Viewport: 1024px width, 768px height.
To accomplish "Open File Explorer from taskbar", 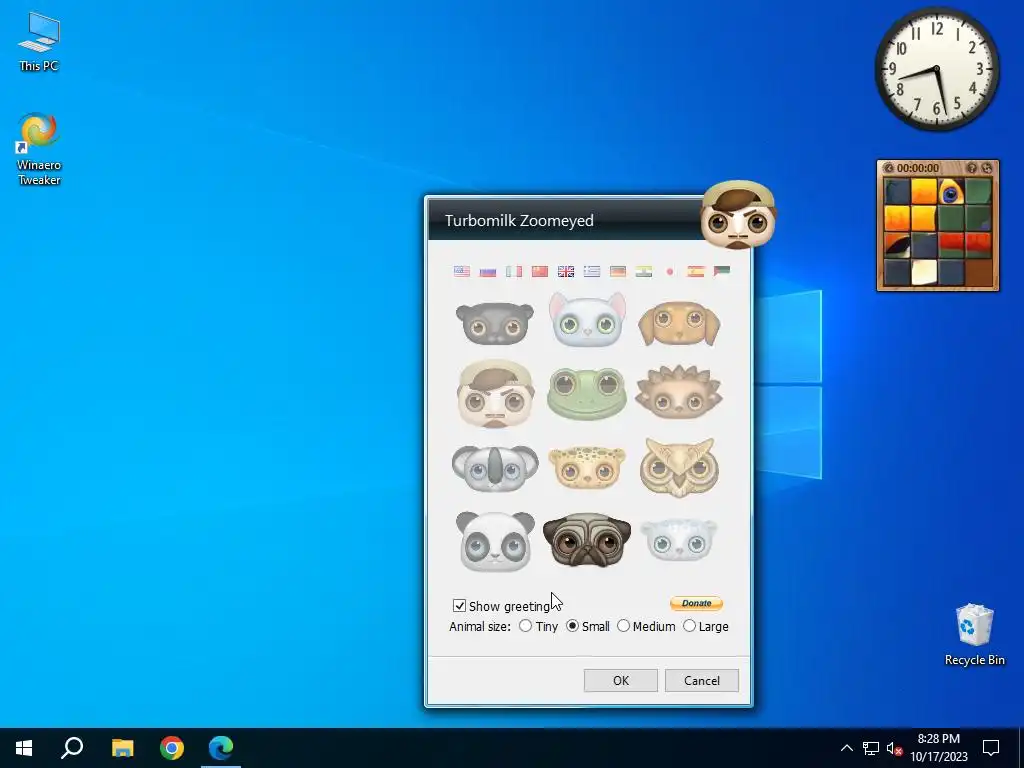I will [x=122, y=748].
